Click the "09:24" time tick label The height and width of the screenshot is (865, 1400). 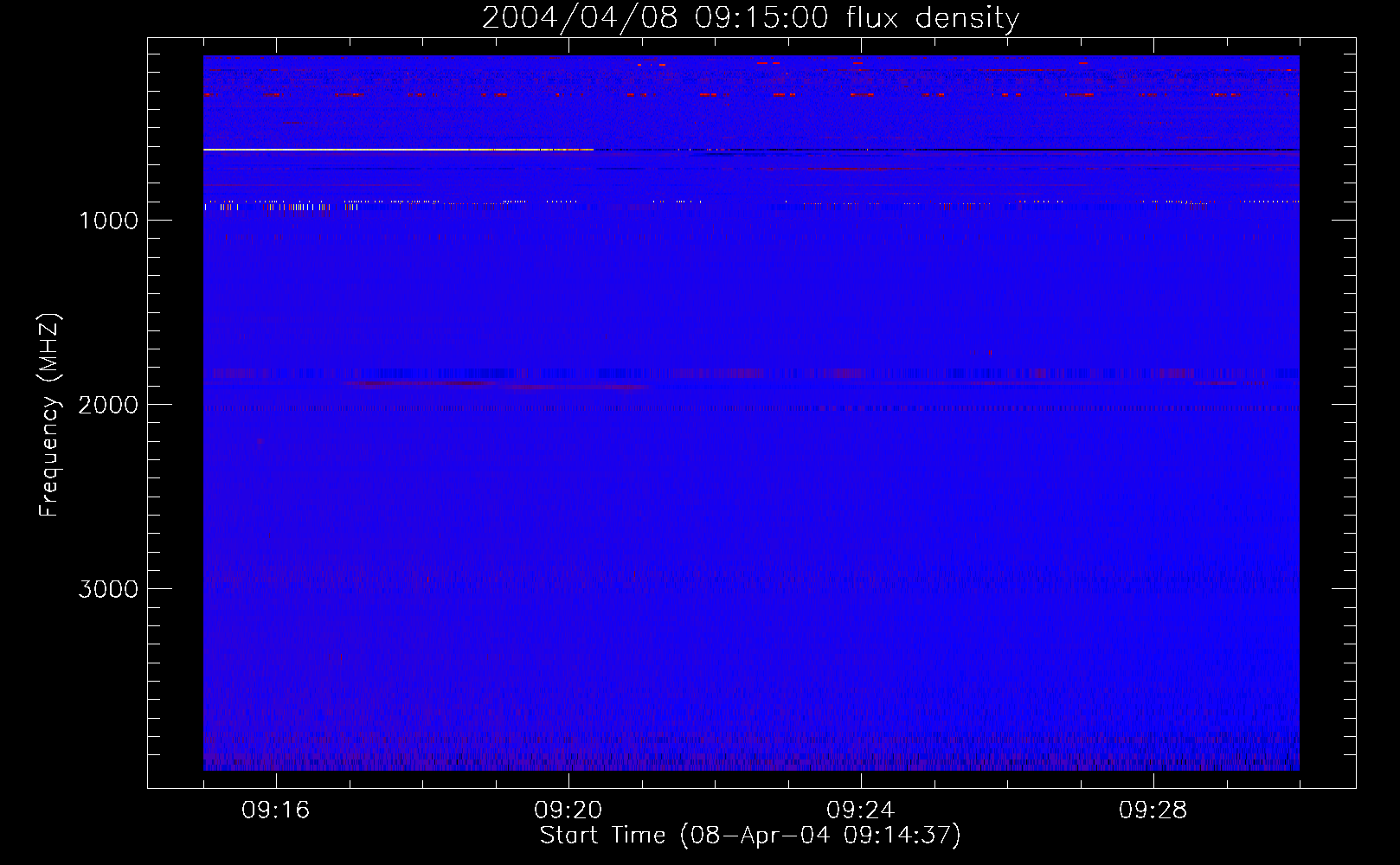pos(861,811)
